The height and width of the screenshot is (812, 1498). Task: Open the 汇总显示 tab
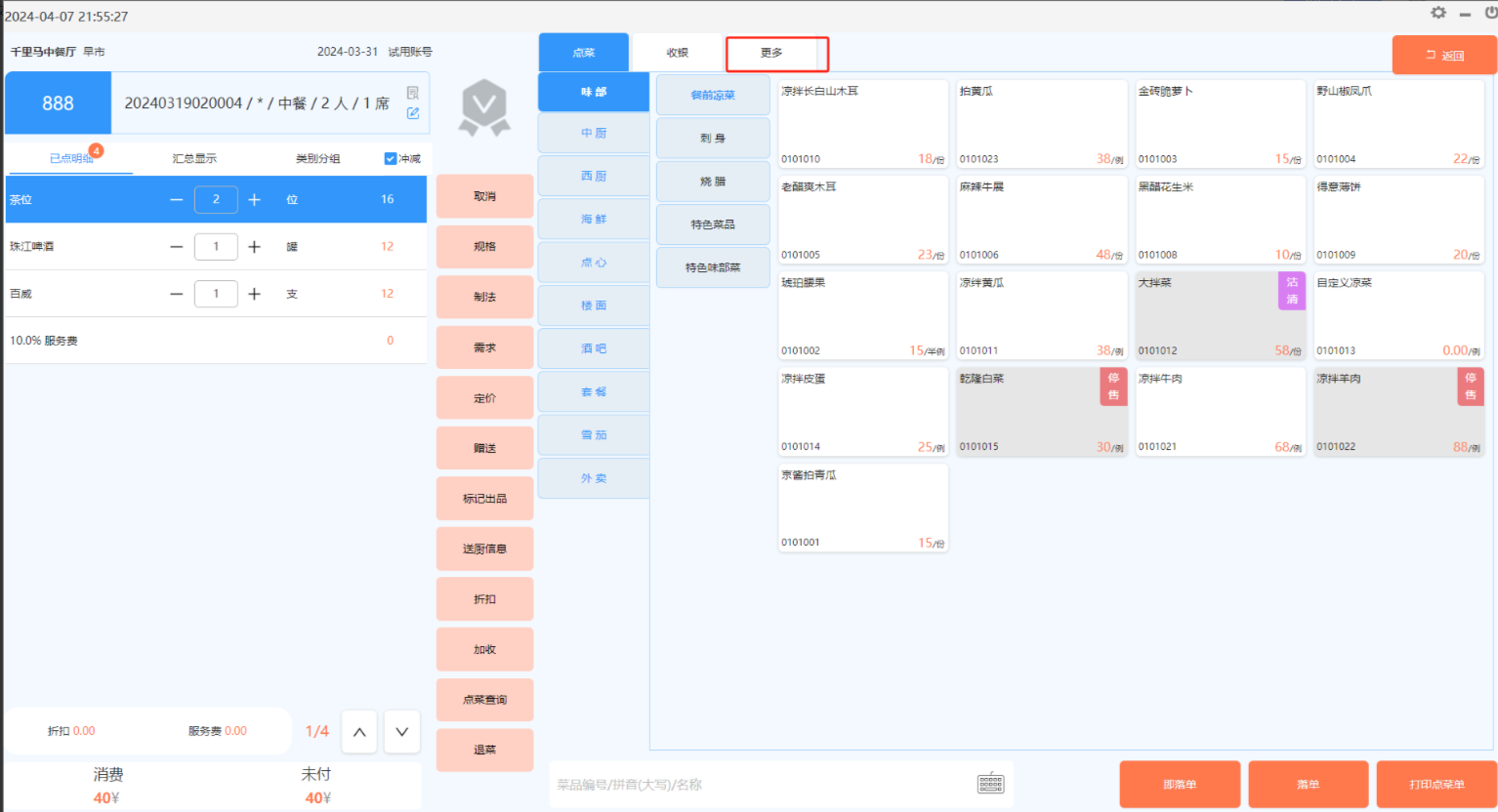click(194, 158)
